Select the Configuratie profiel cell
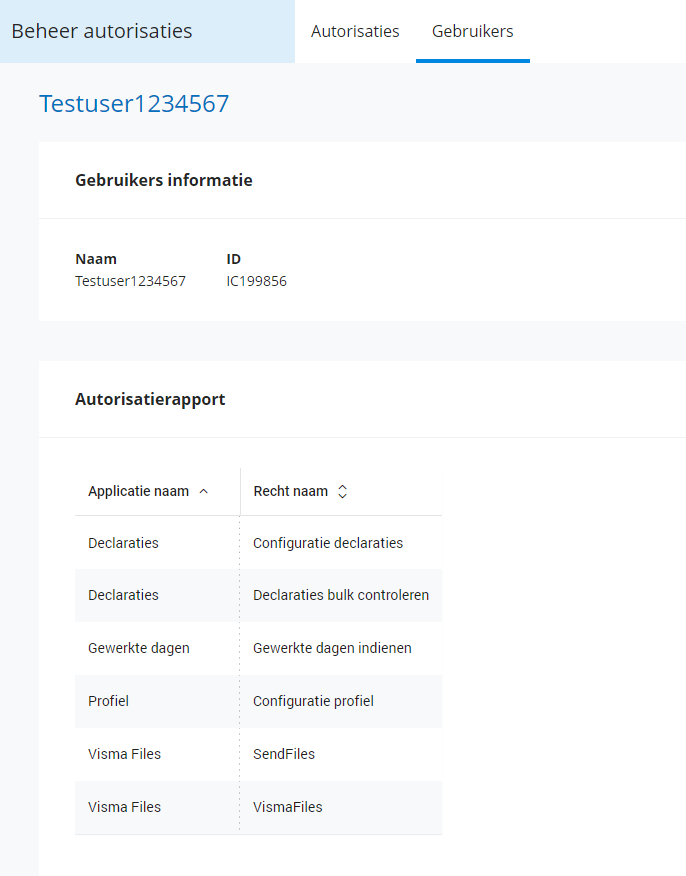686x876 pixels. [313, 701]
